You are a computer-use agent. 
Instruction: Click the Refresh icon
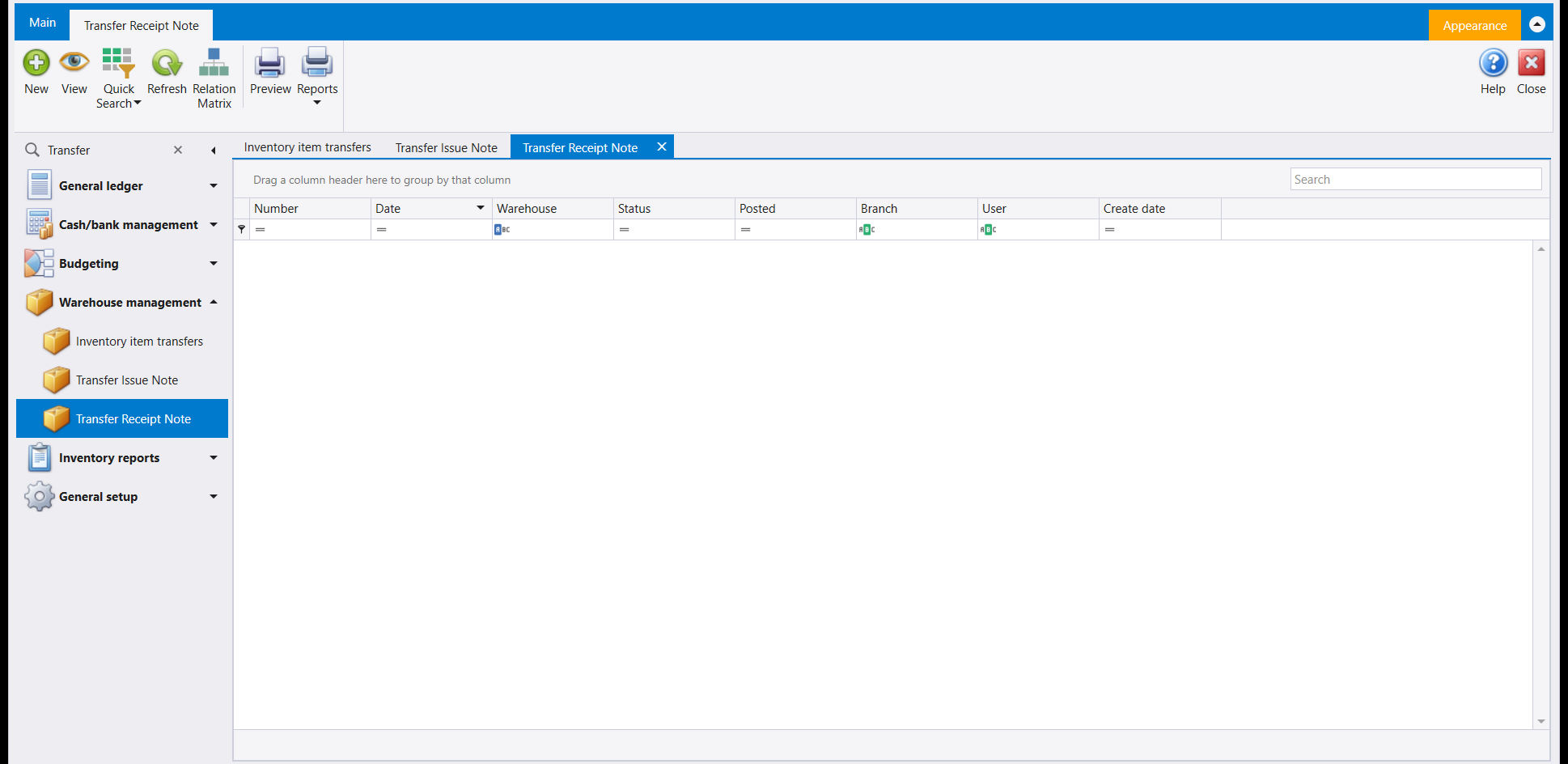coord(167,63)
